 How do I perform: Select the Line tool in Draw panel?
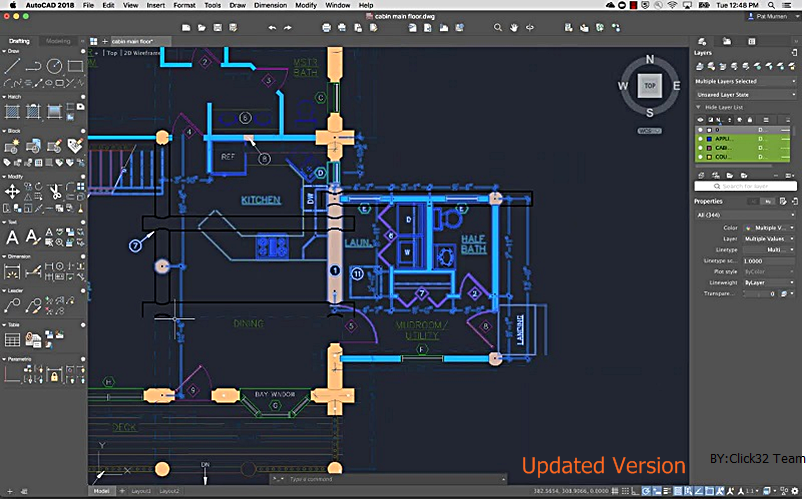13,66
